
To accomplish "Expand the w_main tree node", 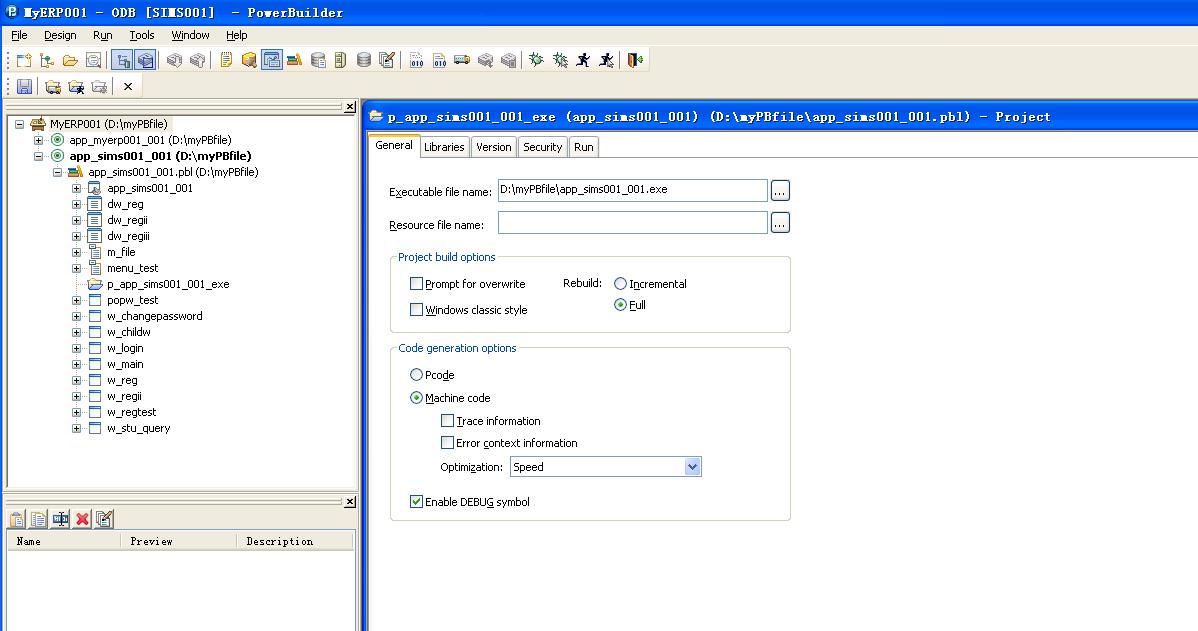I will [x=76, y=364].
